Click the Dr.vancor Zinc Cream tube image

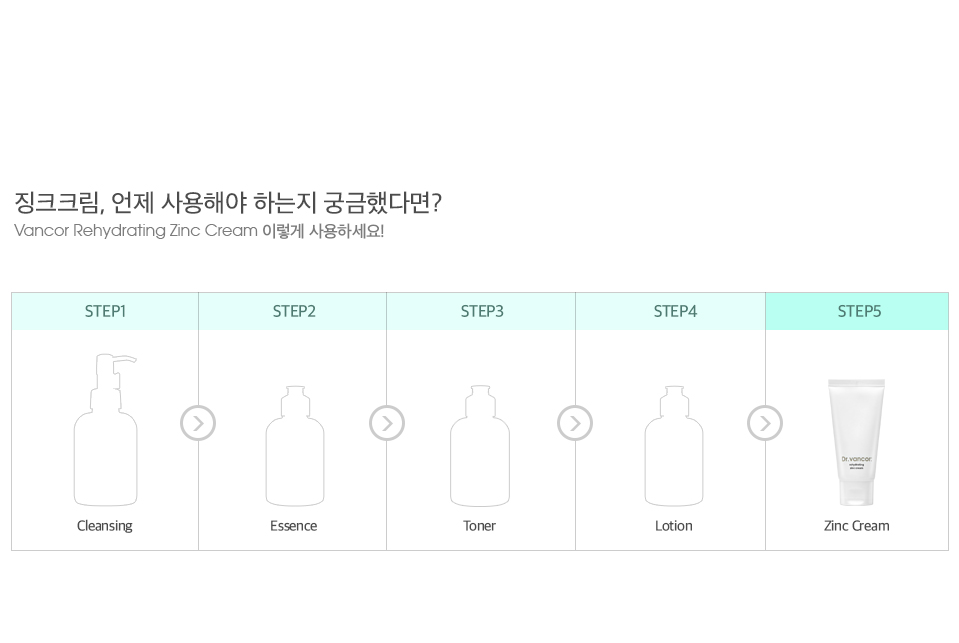(856, 442)
